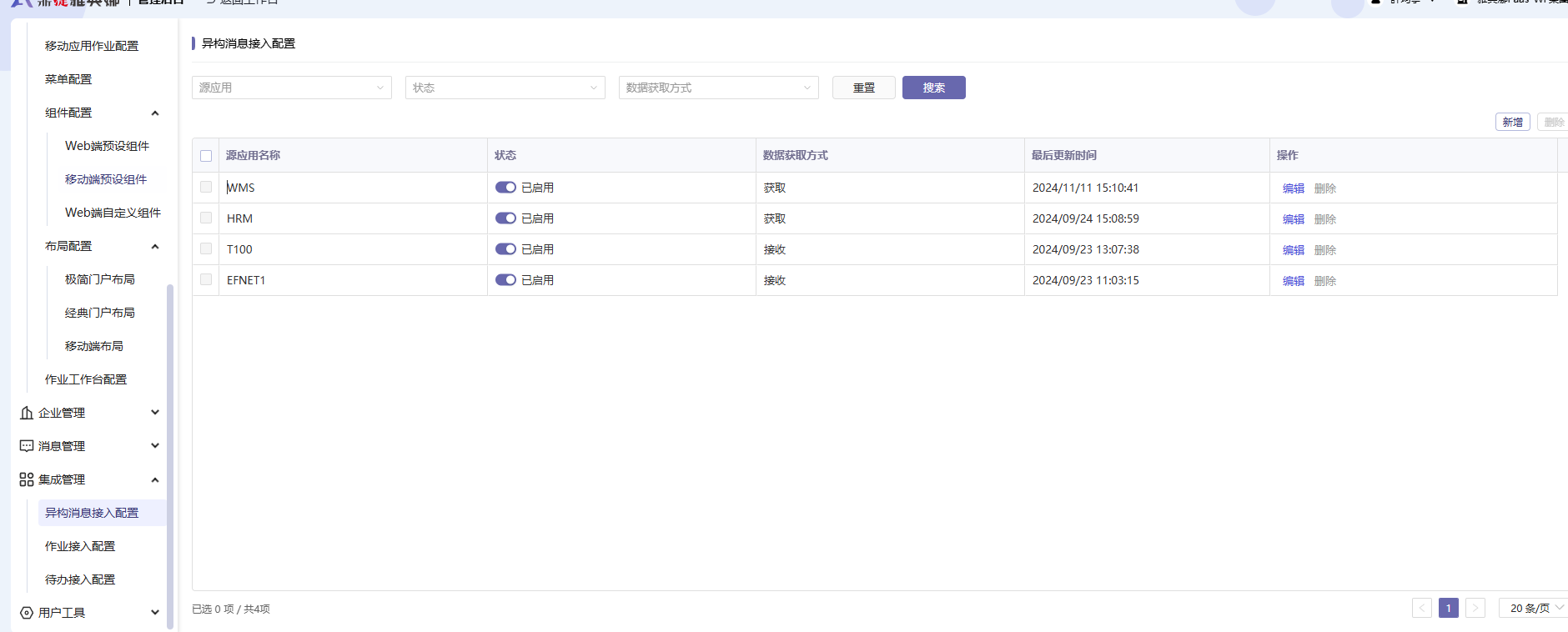Image resolution: width=1568 pixels, height=632 pixels.
Task: Select Web端预设组件 menu item
Action: (107, 146)
